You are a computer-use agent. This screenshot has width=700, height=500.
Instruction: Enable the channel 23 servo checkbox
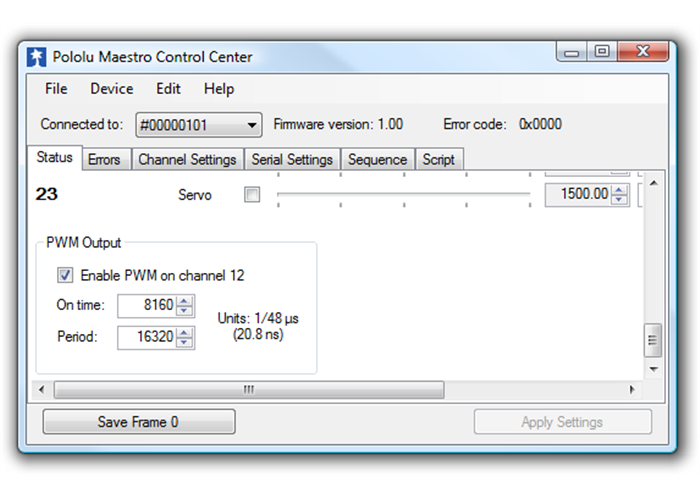coord(252,195)
